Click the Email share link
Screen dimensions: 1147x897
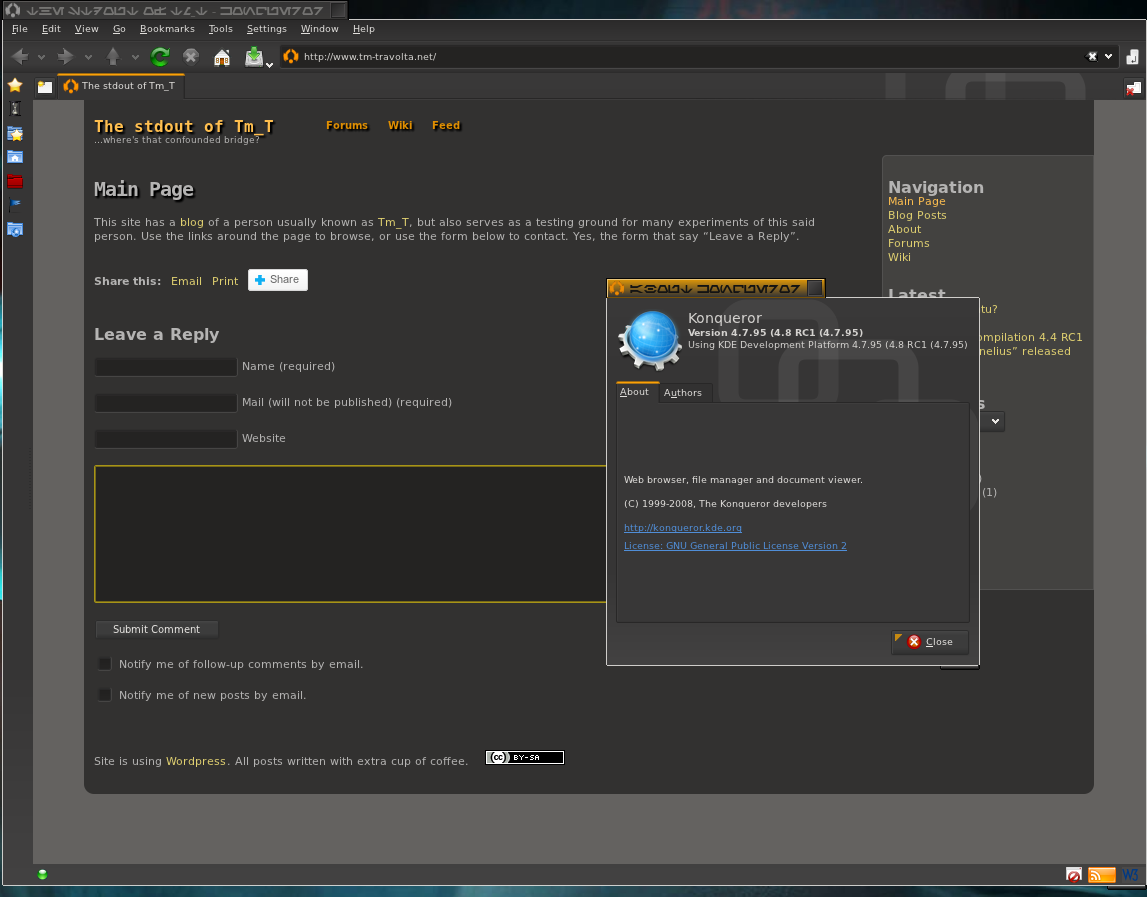187,281
